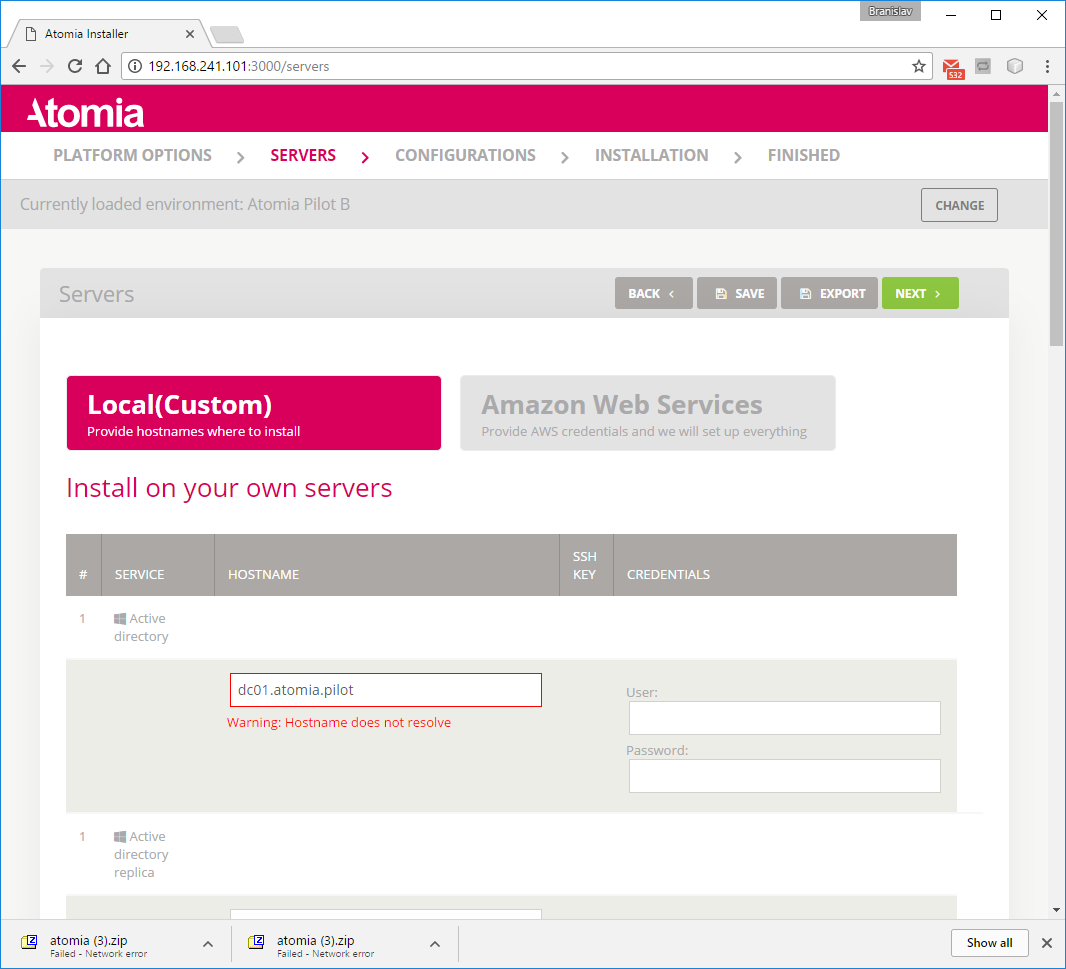Image resolution: width=1066 pixels, height=969 pixels.
Task: Expand options for the first atomia (3).zip download
Action: pos(207,942)
